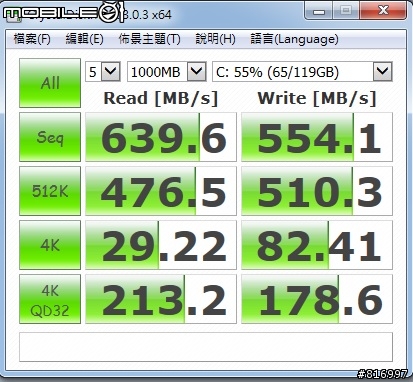Click the 4K QD32 write result 178.6
The height and width of the screenshot is (382, 413).
pos(317,299)
